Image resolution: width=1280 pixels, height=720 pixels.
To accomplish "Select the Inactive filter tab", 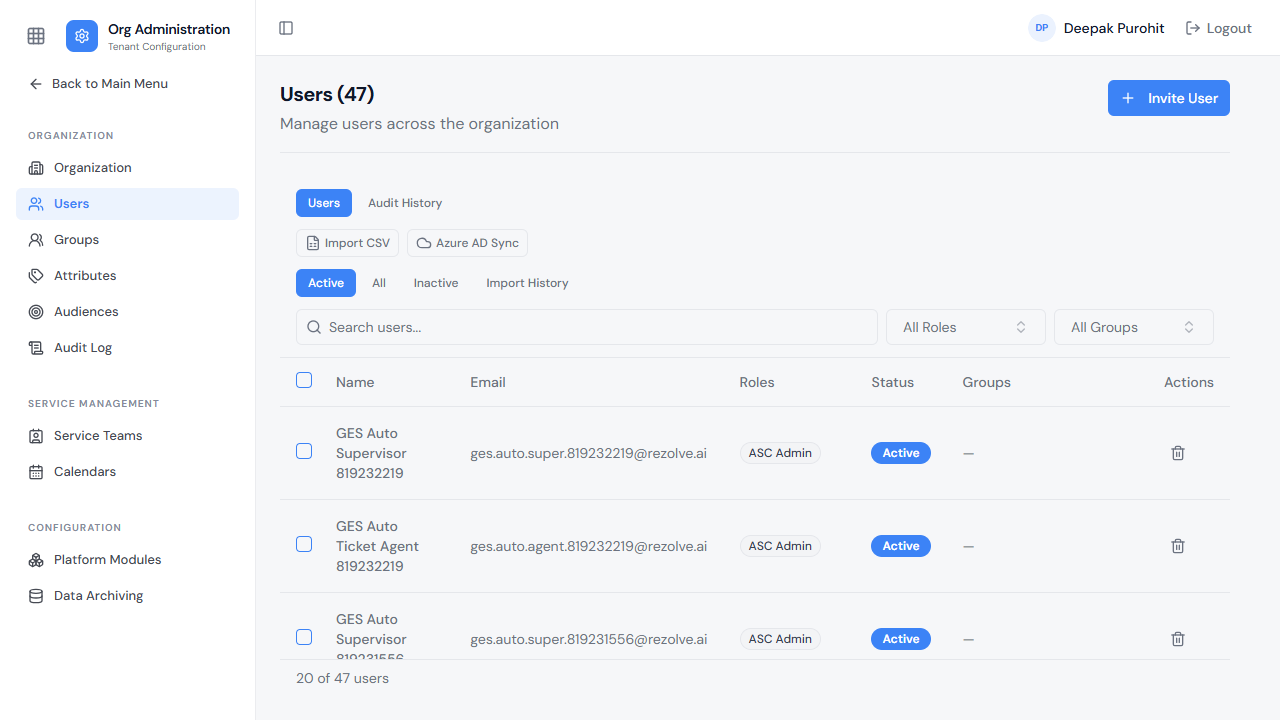I will pyautogui.click(x=436, y=283).
